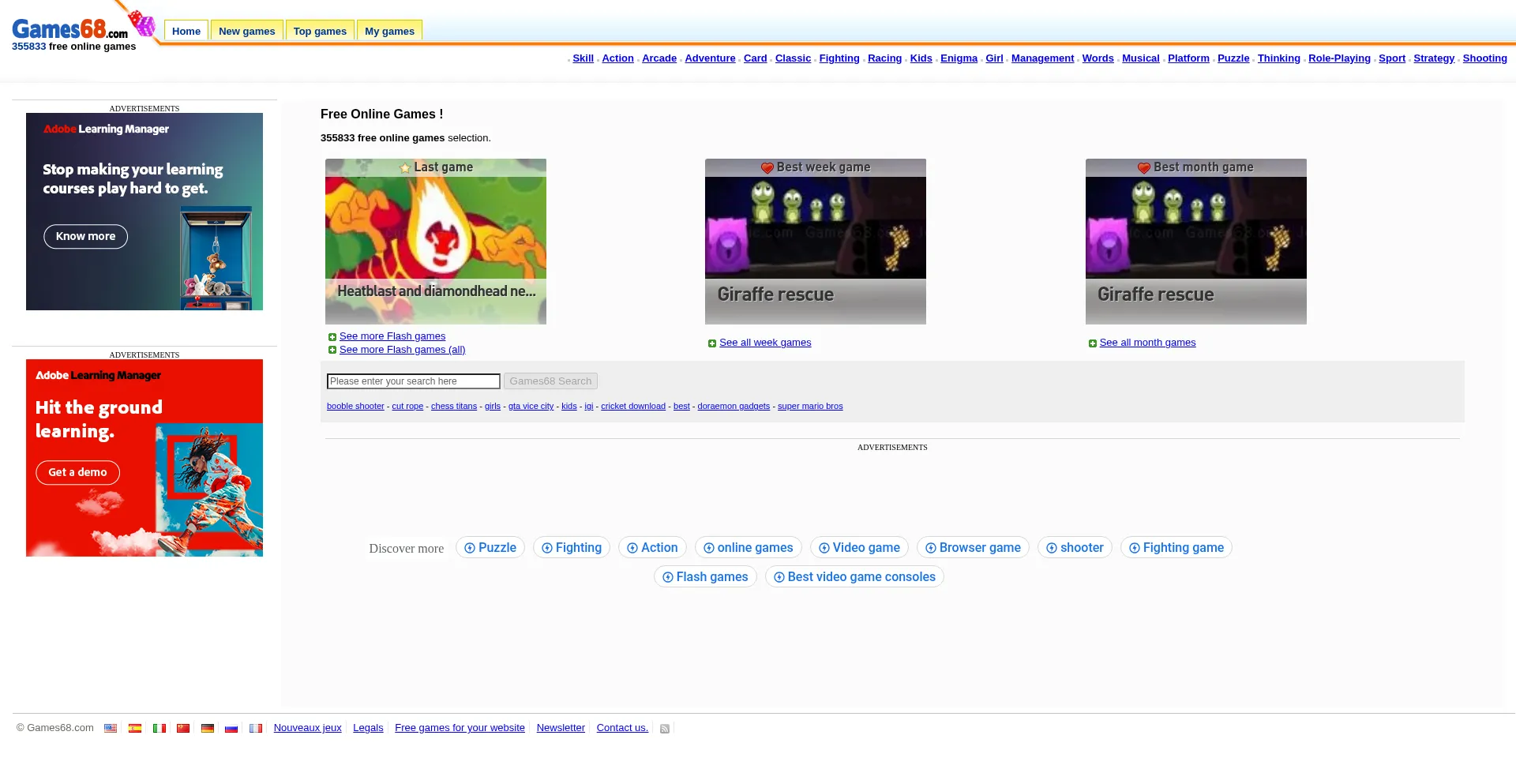Screen dimensions: 1516x784
Task: Click the Chinese flag icon
Action: click(183, 729)
